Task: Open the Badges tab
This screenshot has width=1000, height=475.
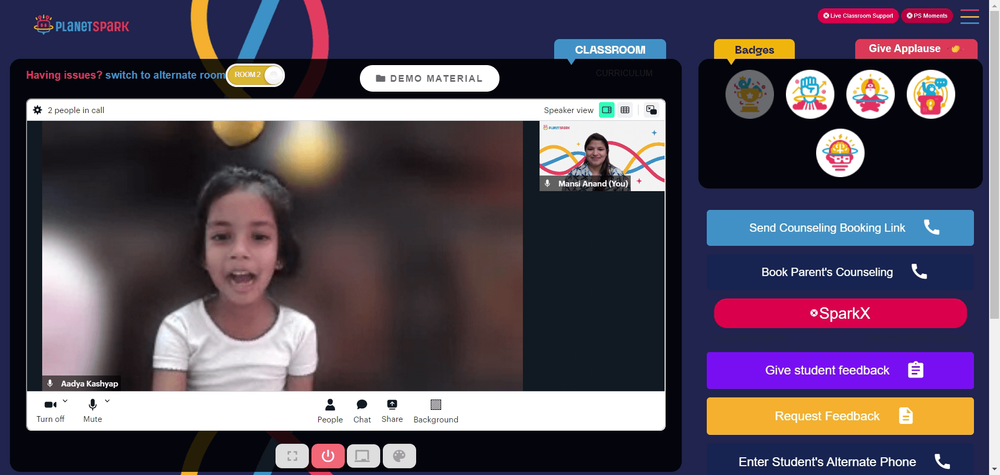Action: click(754, 50)
